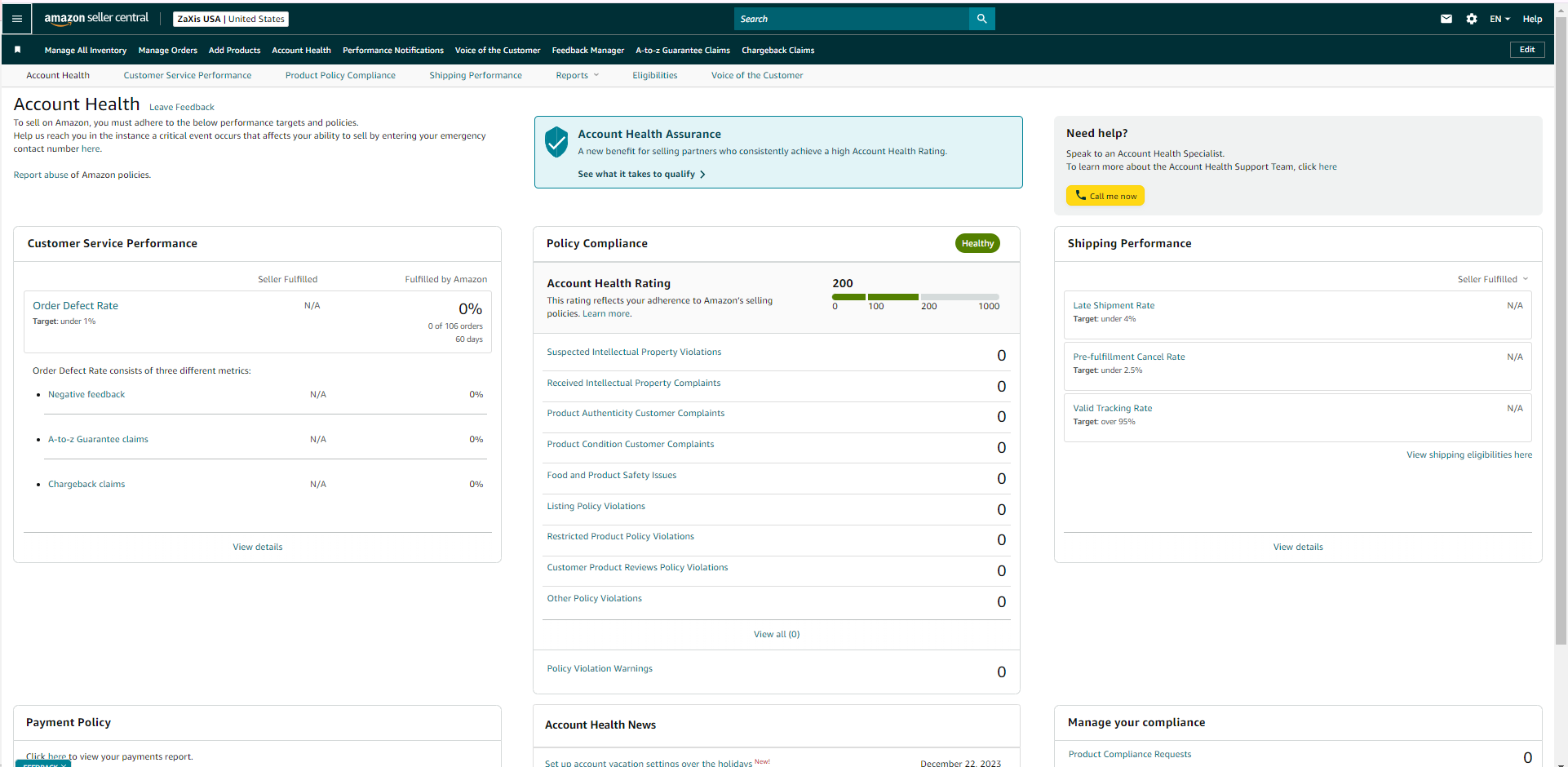Open Add Products shortcut
This screenshot has width=1568, height=767.
[234, 50]
